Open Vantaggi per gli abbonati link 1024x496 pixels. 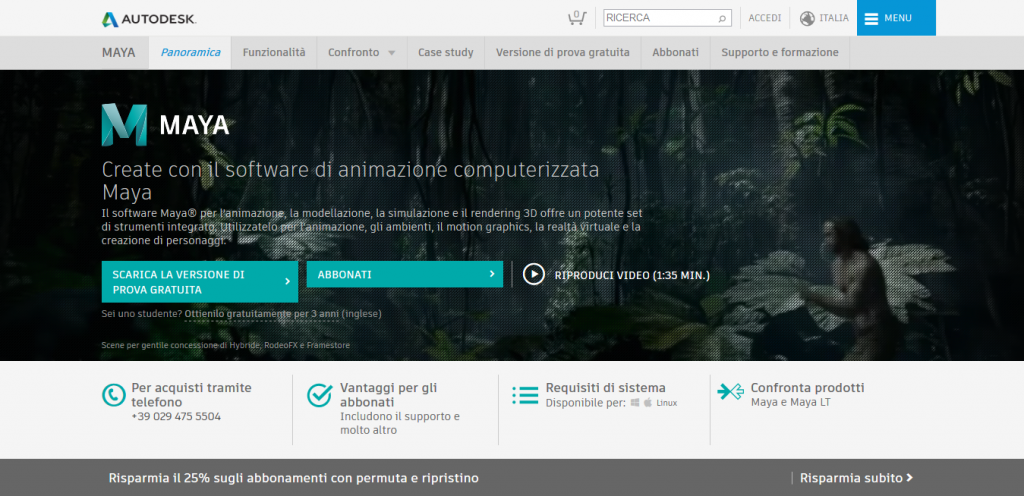[389, 395]
